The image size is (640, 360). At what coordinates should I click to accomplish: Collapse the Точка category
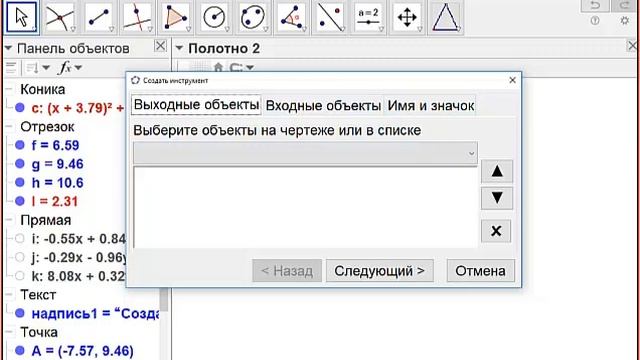[8, 332]
